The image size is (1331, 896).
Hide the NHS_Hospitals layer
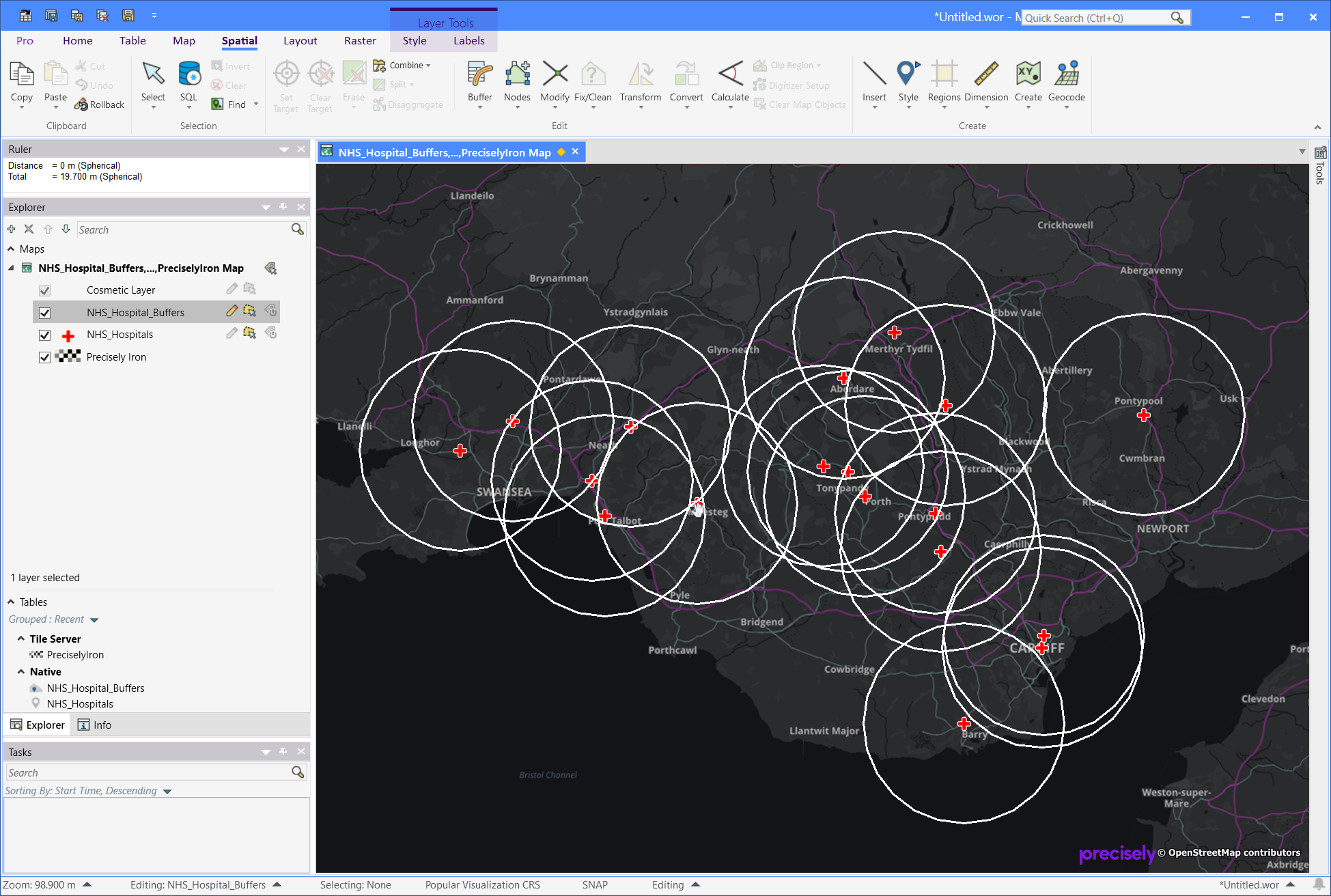pyautogui.click(x=44, y=335)
